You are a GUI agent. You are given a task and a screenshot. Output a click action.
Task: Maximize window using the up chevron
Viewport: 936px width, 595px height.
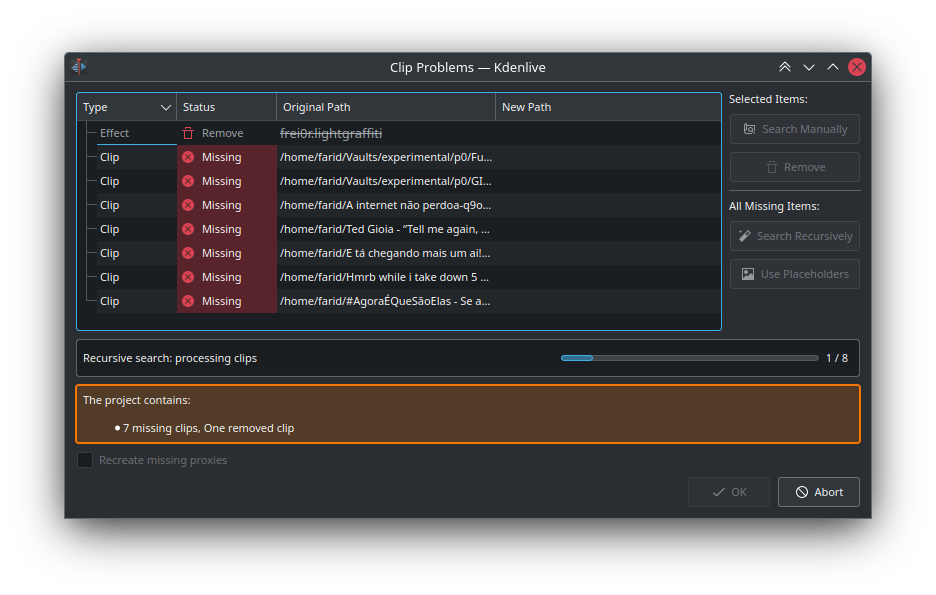(833, 67)
